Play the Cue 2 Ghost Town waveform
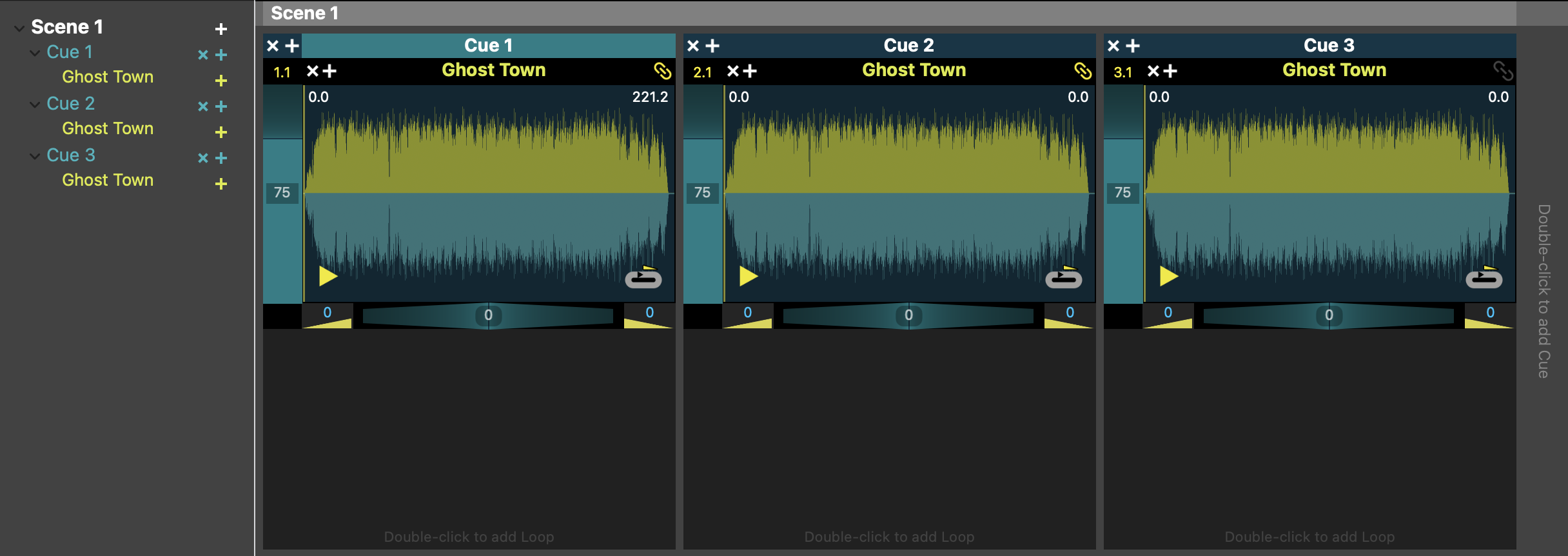Viewport: 1568px width, 556px height. (749, 276)
